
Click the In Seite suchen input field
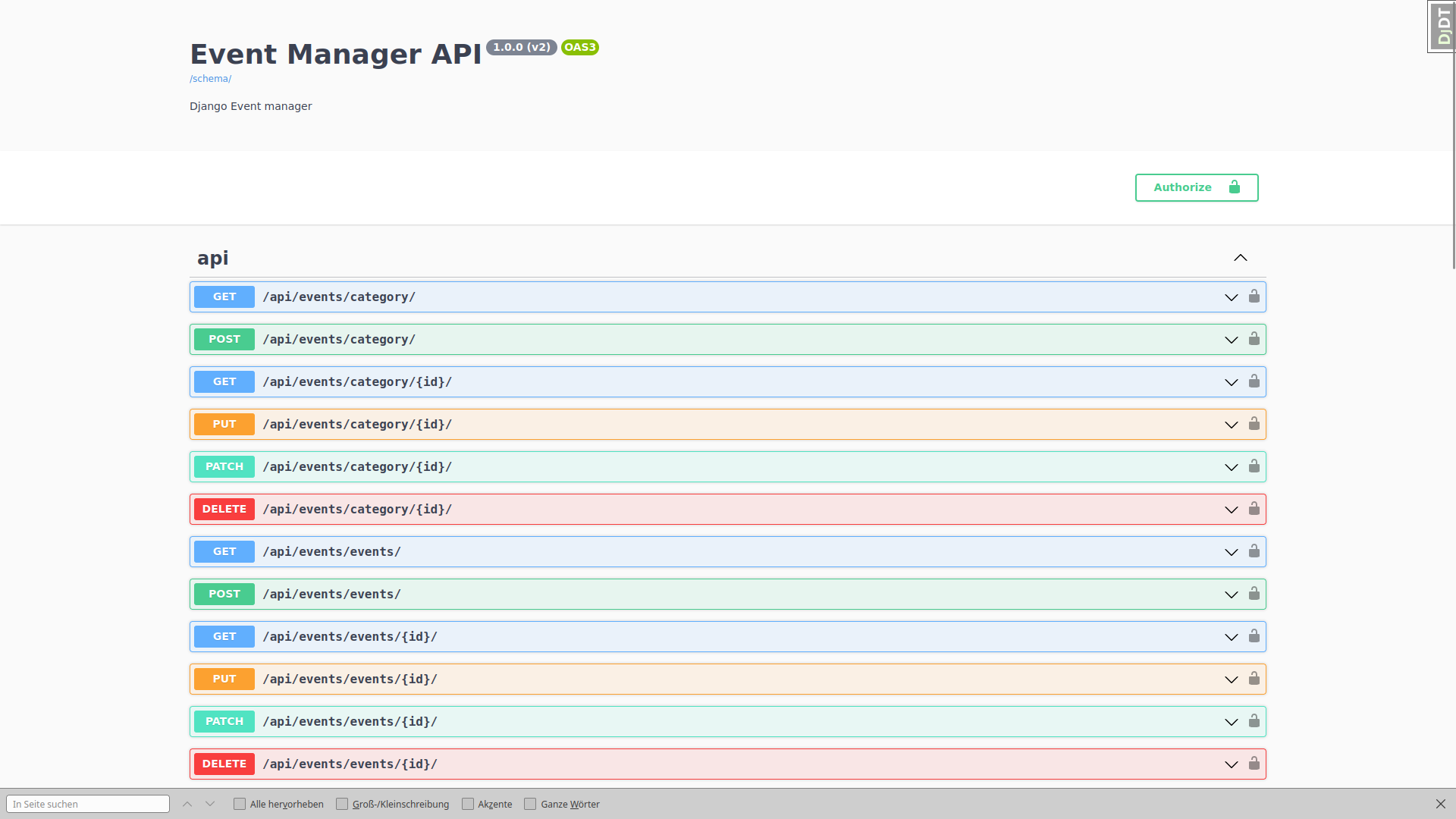tap(88, 804)
